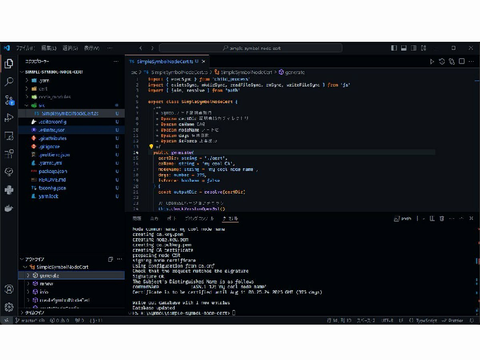
Task: Run the file with the play icon
Action: (432, 61)
